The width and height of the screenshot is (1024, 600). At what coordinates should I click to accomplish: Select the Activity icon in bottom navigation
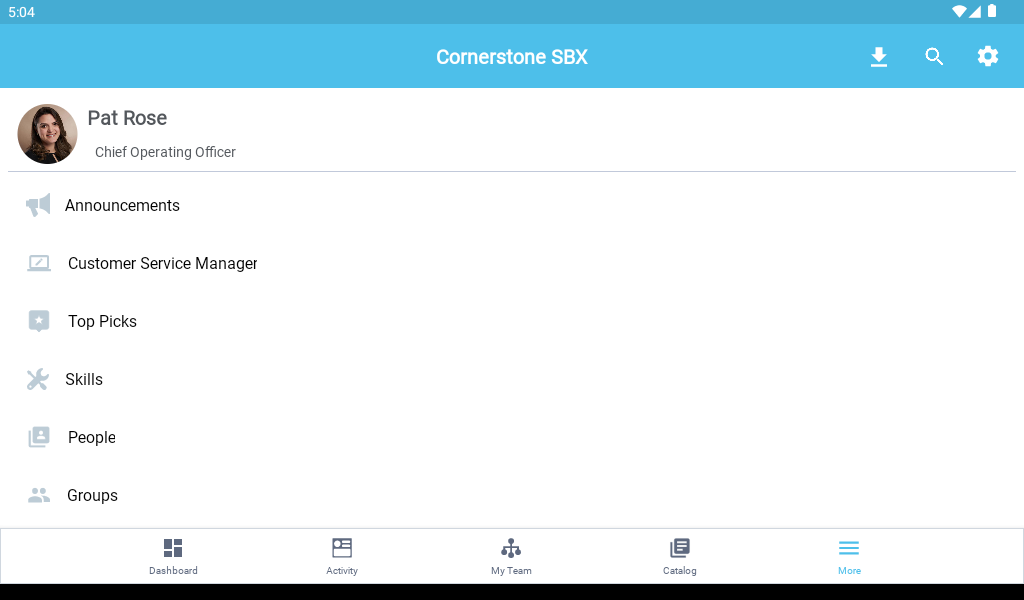point(342,548)
